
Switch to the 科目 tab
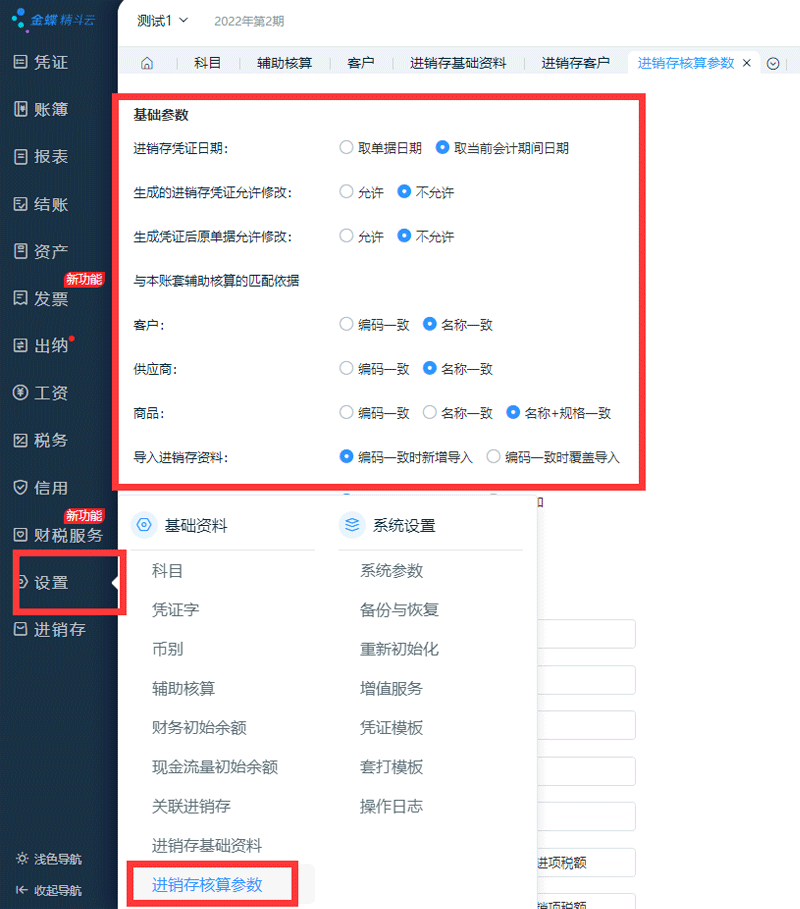click(208, 63)
